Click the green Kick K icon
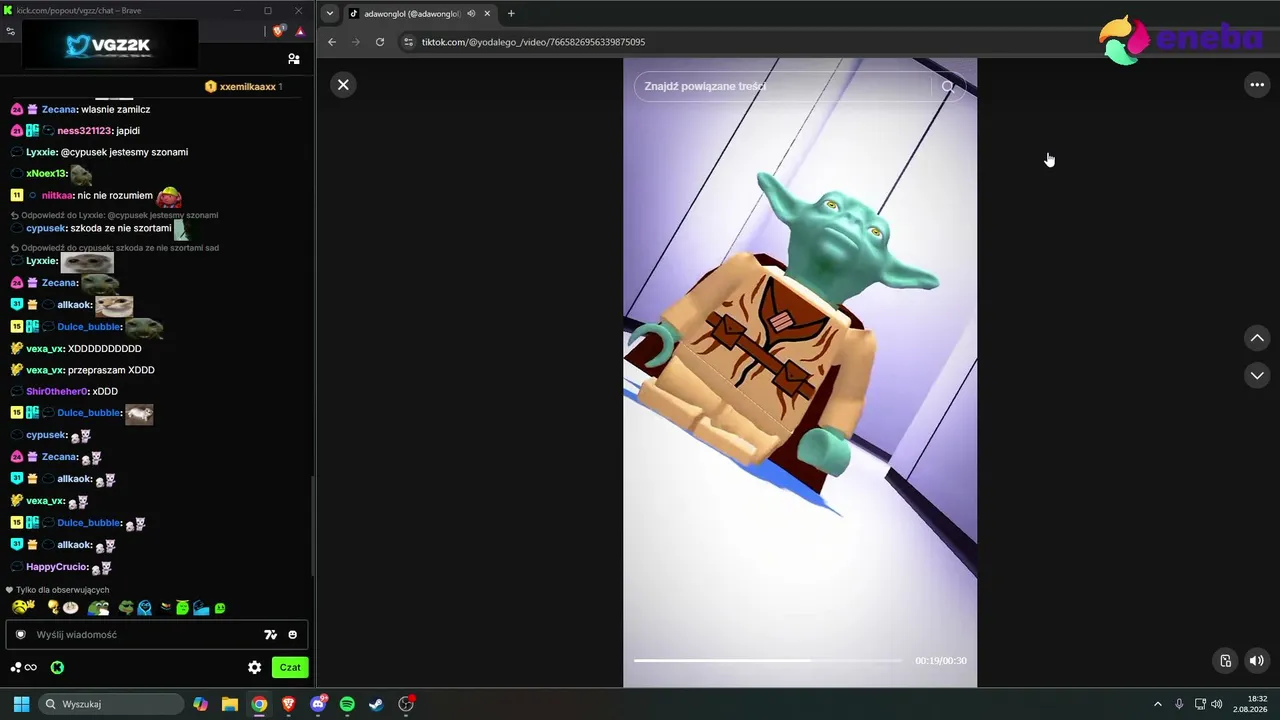This screenshot has width=1280, height=720. [x=57, y=667]
